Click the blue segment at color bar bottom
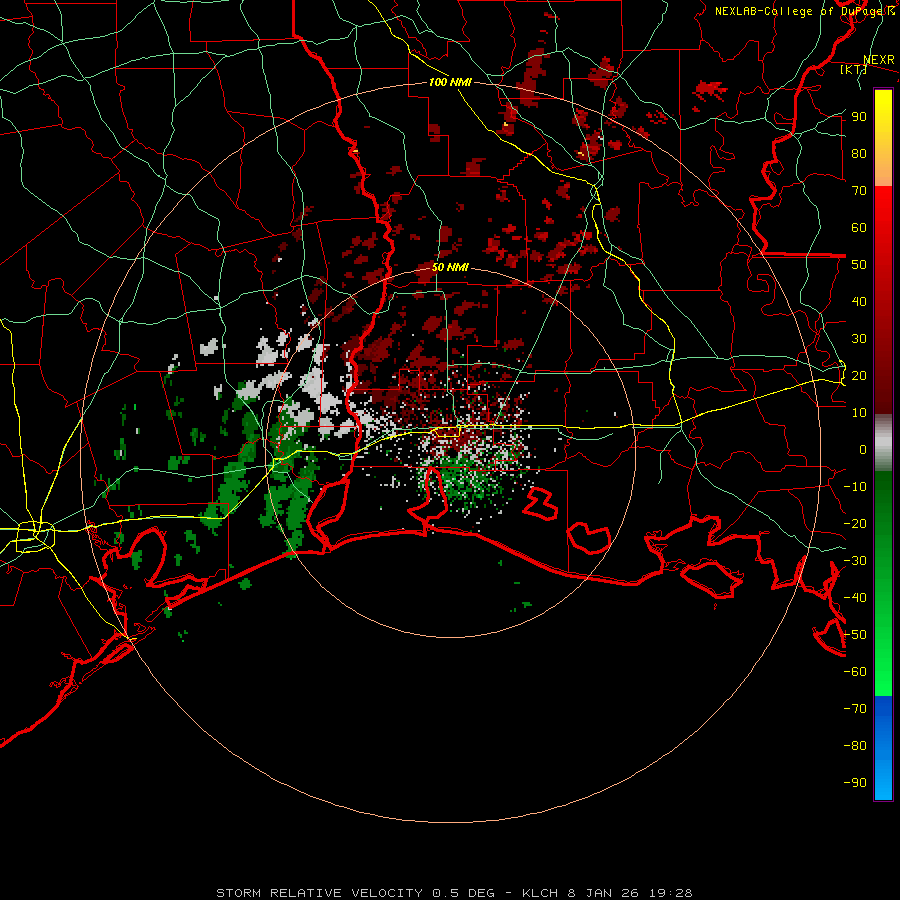900x900 pixels. 883,748
